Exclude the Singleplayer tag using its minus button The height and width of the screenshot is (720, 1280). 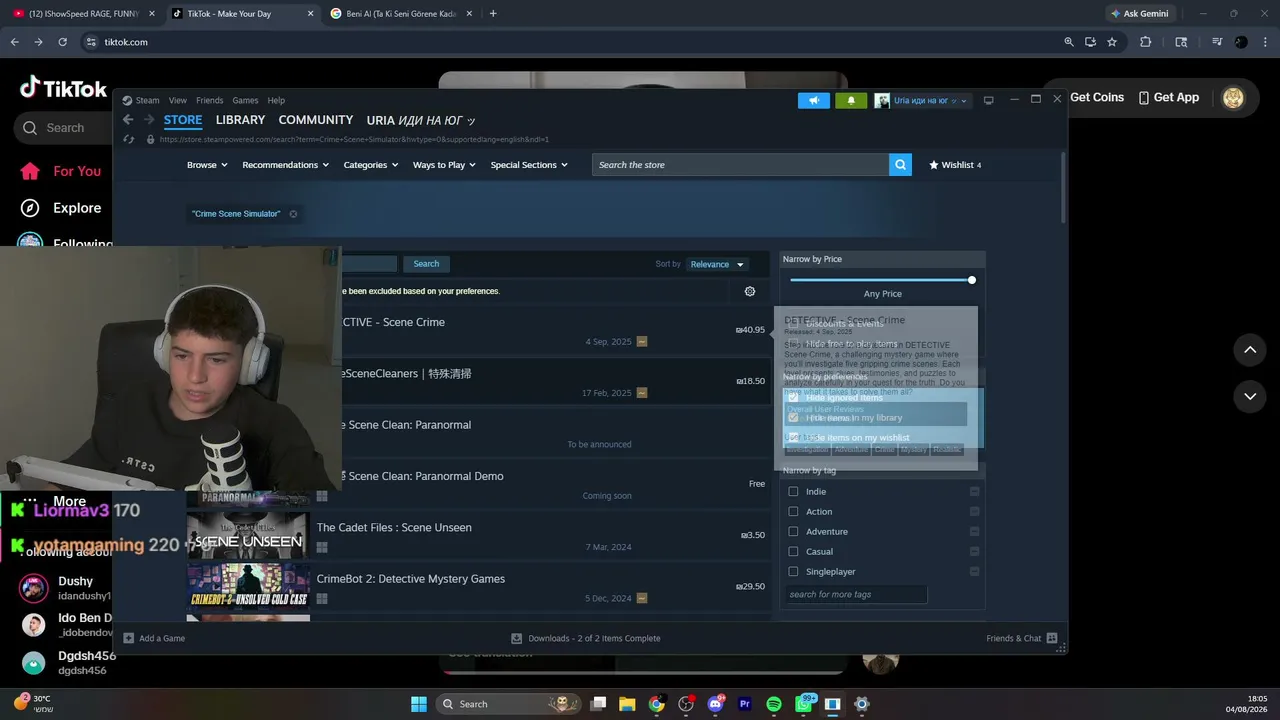[x=975, y=572]
